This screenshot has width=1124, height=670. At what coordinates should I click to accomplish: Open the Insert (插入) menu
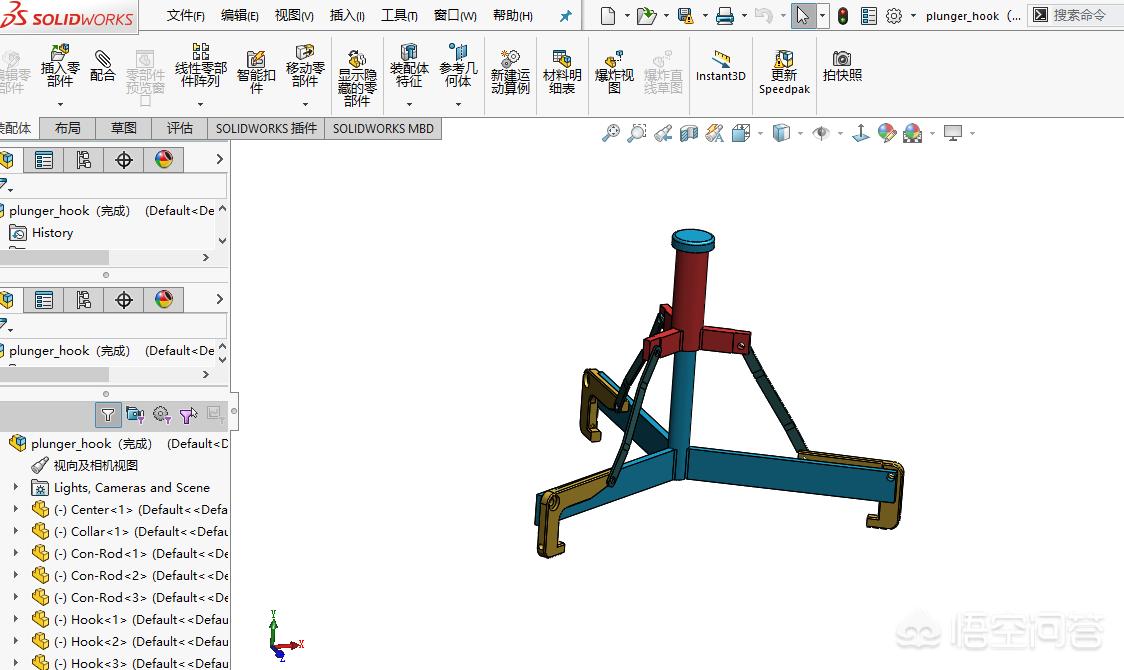click(x=347, y=16)
